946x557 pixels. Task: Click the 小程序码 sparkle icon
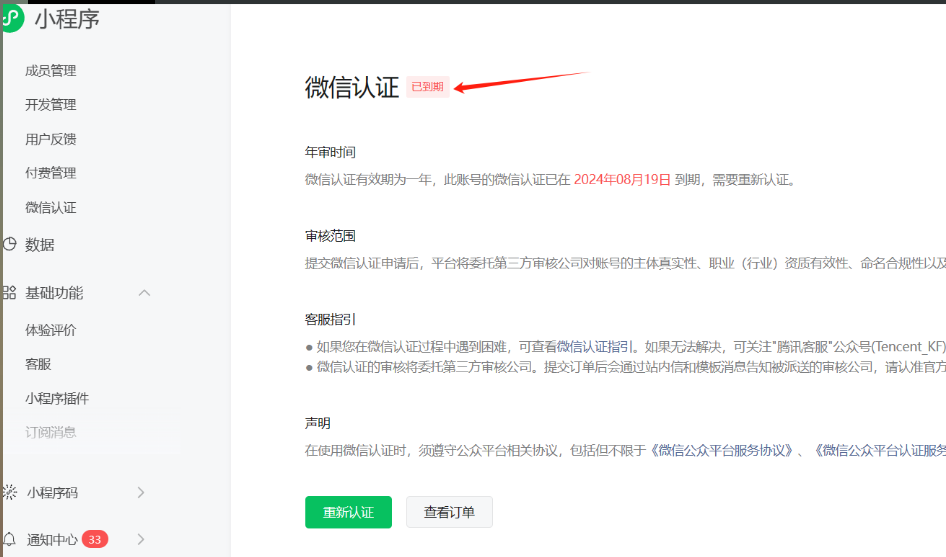(10, 492)
